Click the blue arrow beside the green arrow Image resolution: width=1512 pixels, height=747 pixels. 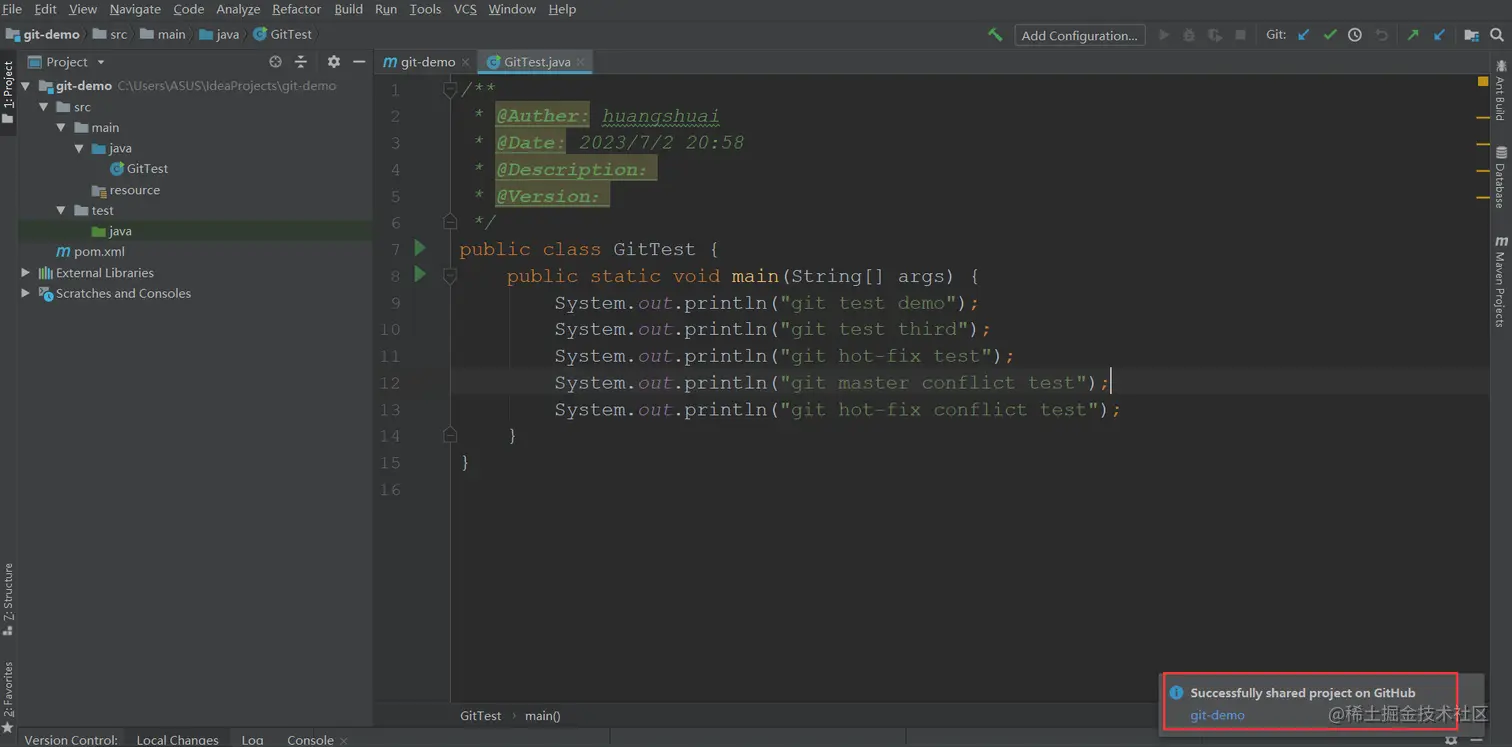(x=1439, y=35)
